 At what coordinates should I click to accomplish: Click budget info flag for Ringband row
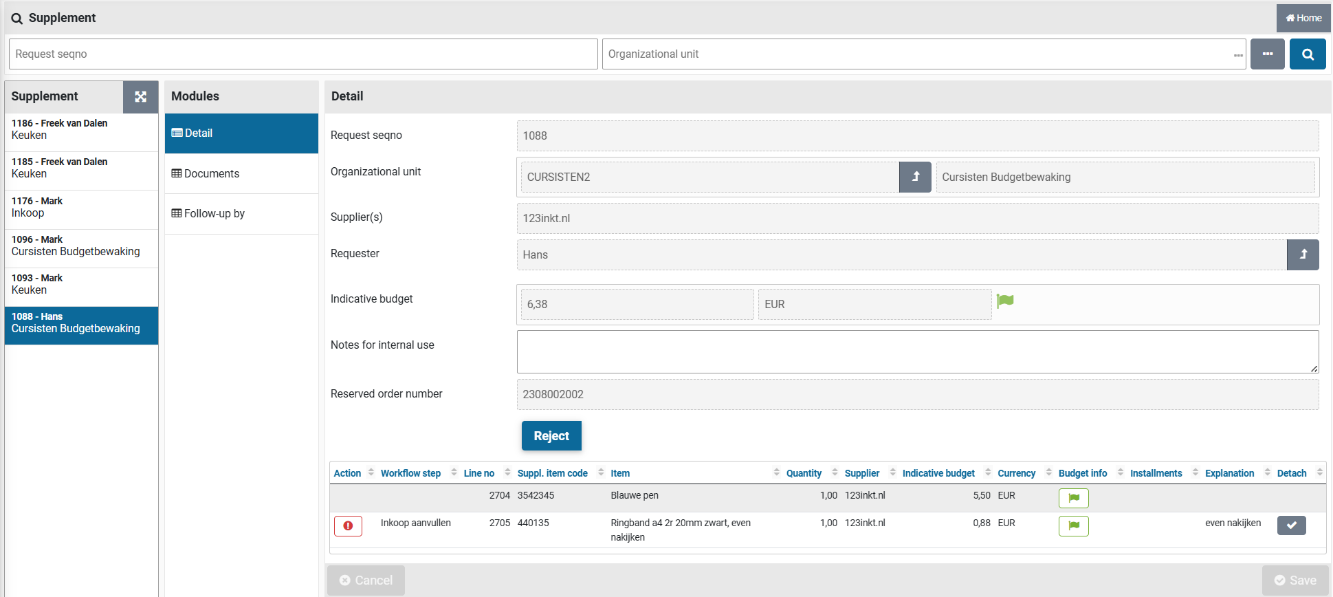coord(1073,526)
